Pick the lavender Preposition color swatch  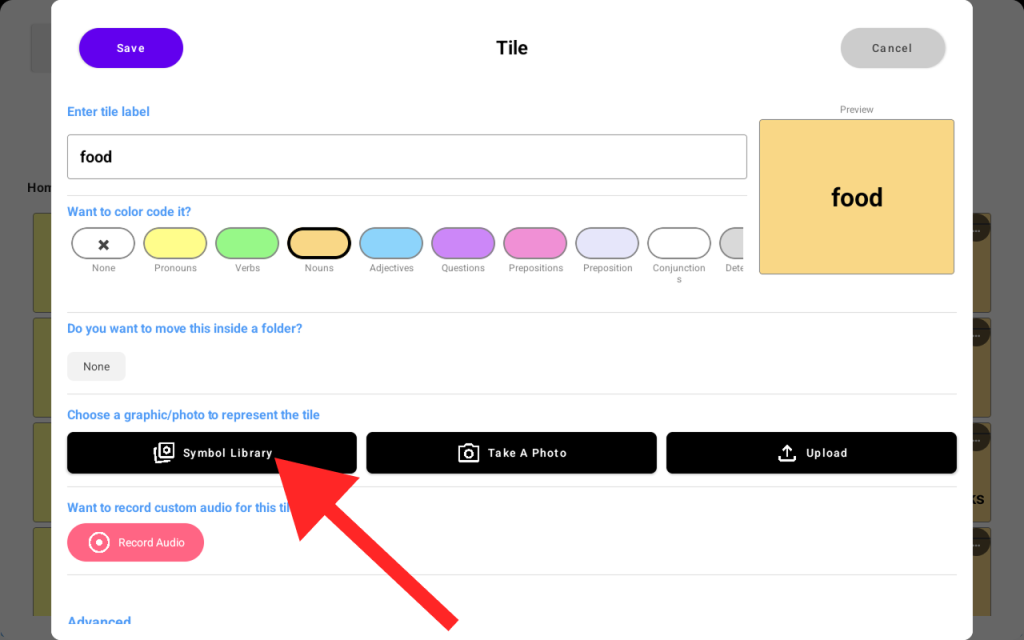(607, 243)
